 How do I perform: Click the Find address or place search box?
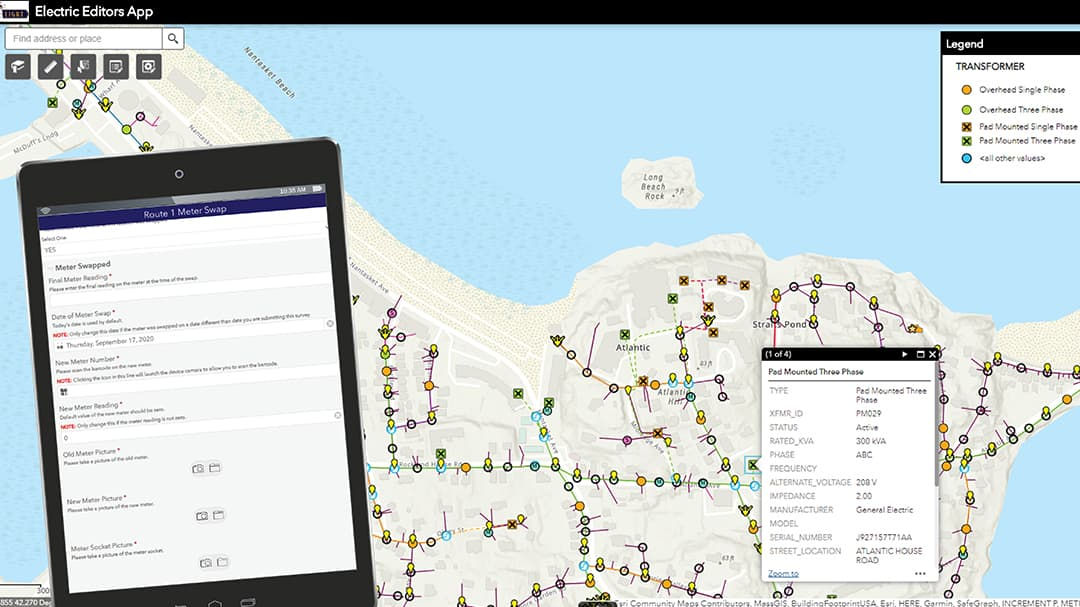(x=85, y=38)
